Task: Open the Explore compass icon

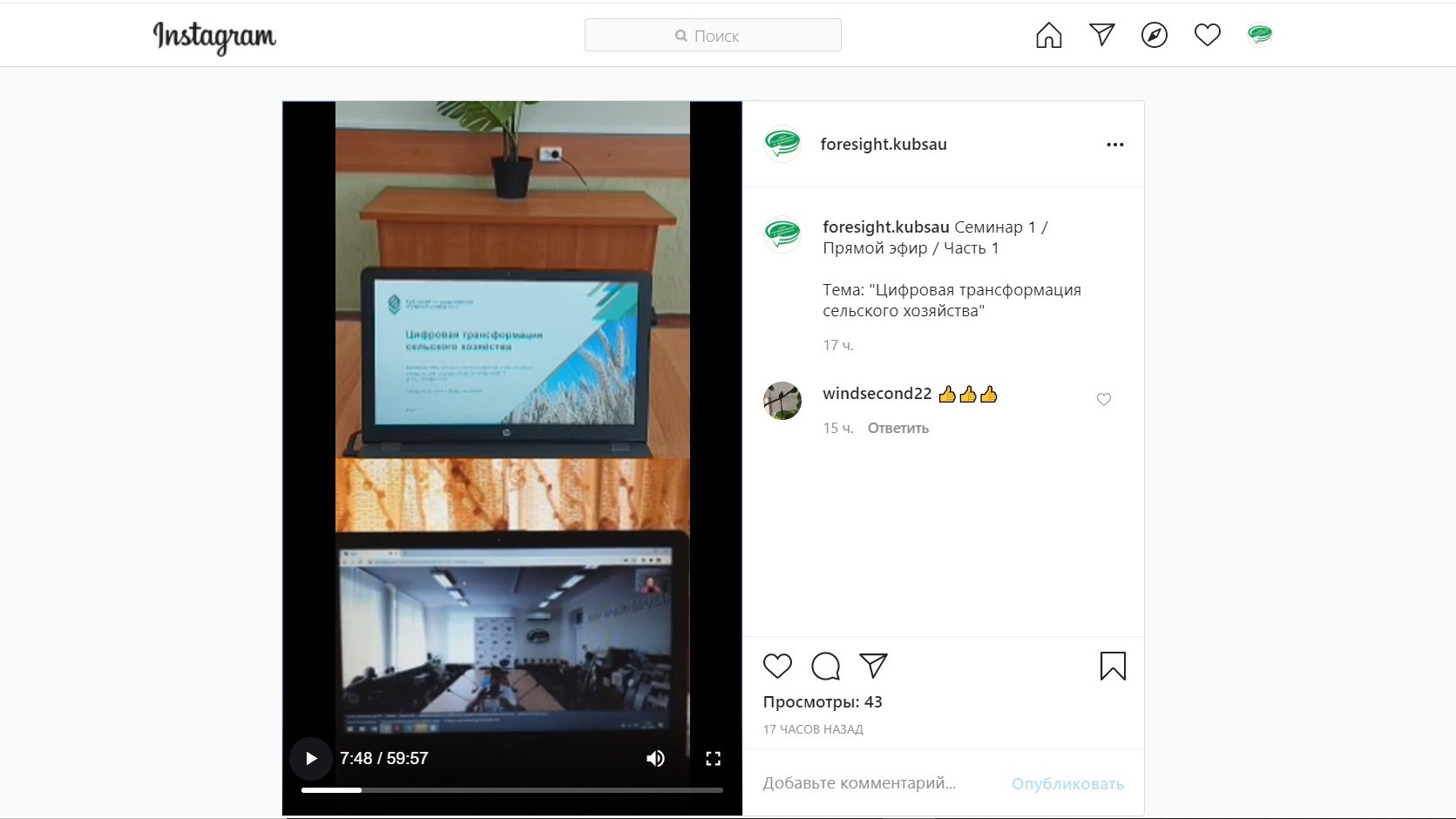Action: (1155, 35)
